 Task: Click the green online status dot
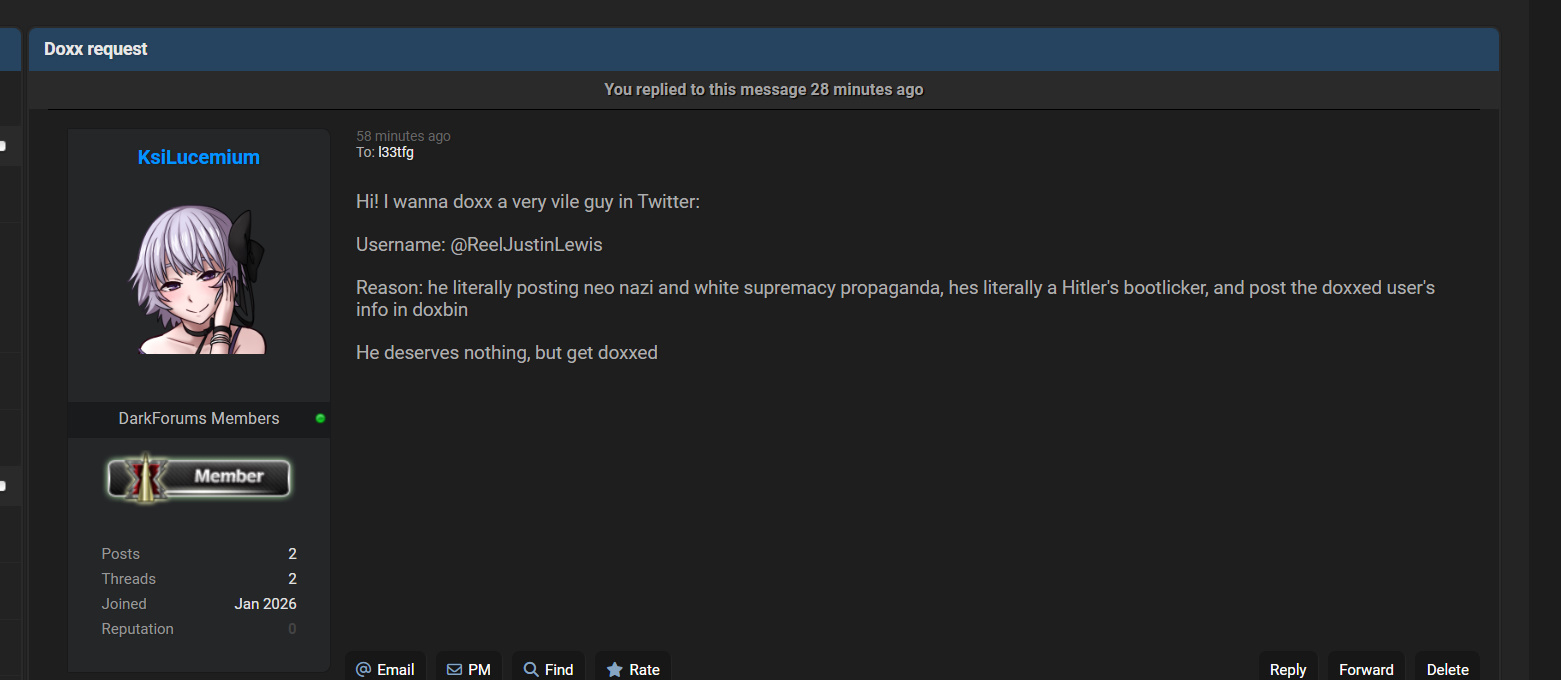tap(320, 418)
